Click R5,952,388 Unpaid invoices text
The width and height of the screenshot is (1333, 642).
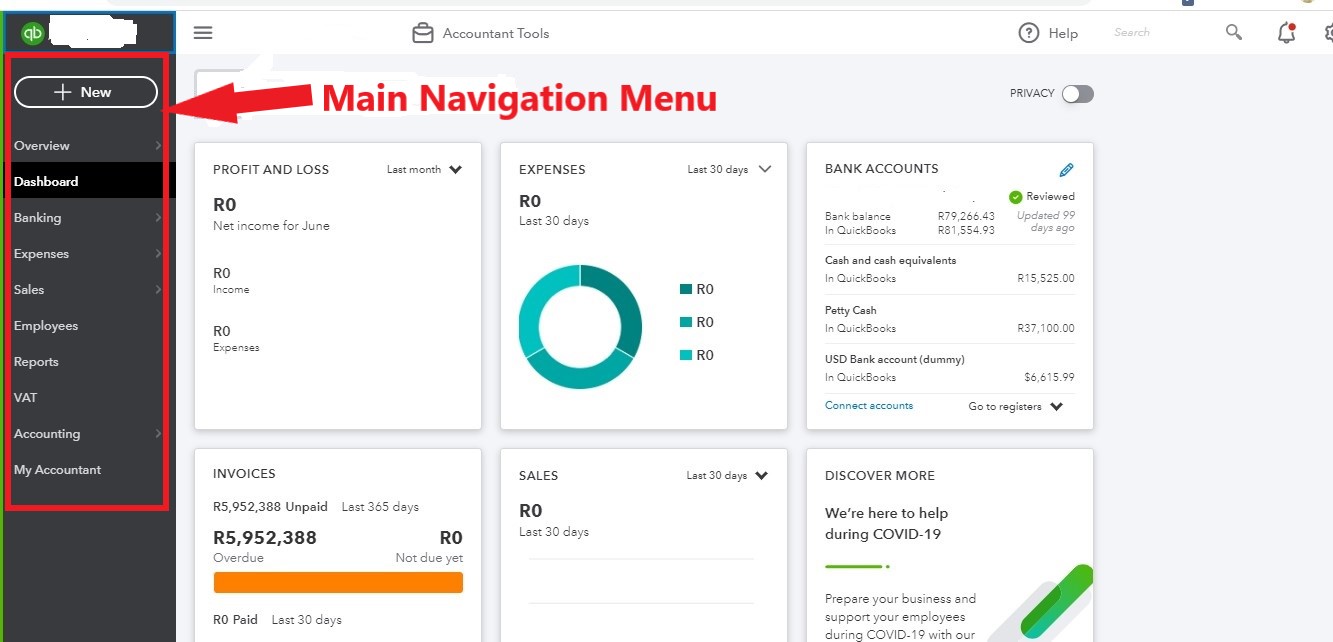click(x=270, y=507)
